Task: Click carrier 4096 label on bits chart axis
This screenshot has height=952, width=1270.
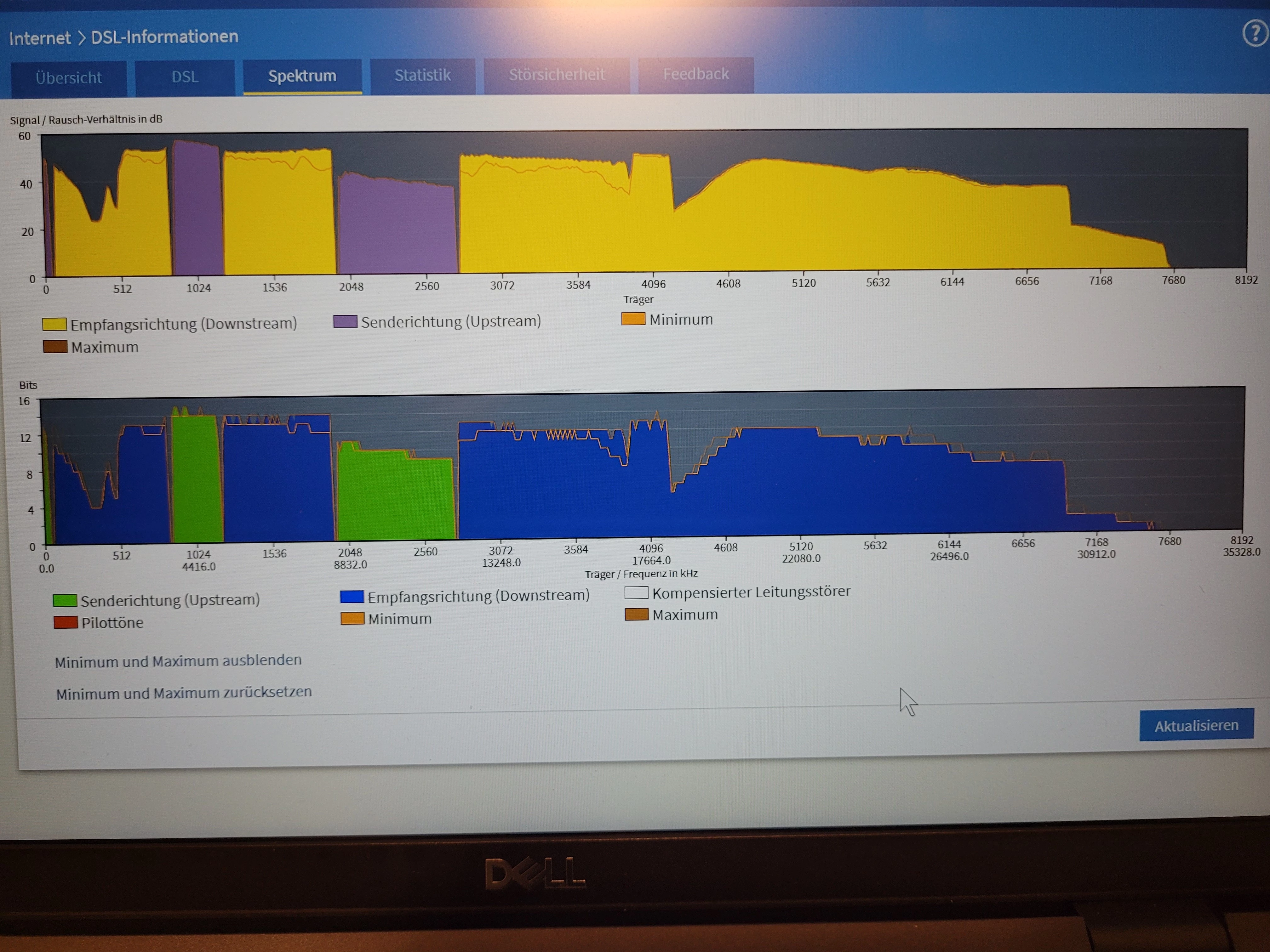Action: pyautogui.click(x=650, y=549)
